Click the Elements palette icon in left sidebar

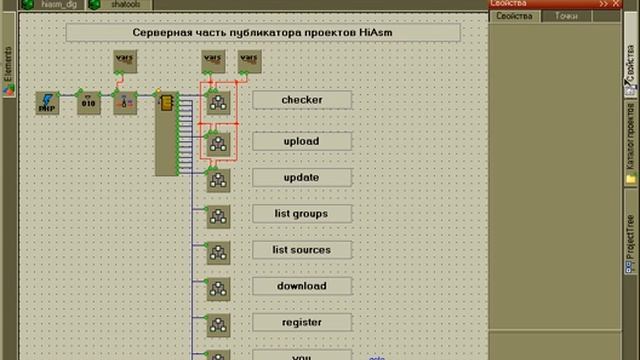pyautogui.click(x=9, y=89)
